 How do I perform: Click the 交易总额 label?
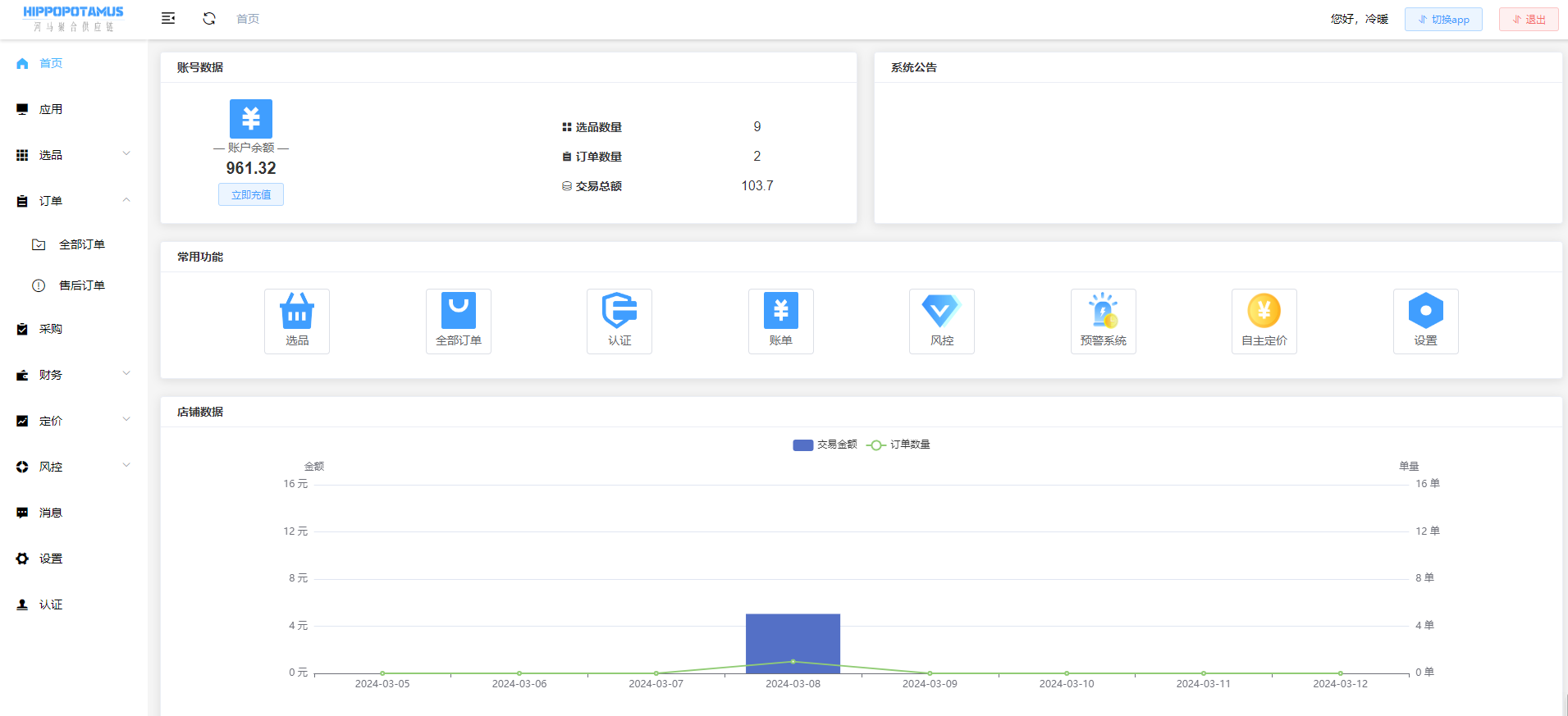tap(599, 186)
